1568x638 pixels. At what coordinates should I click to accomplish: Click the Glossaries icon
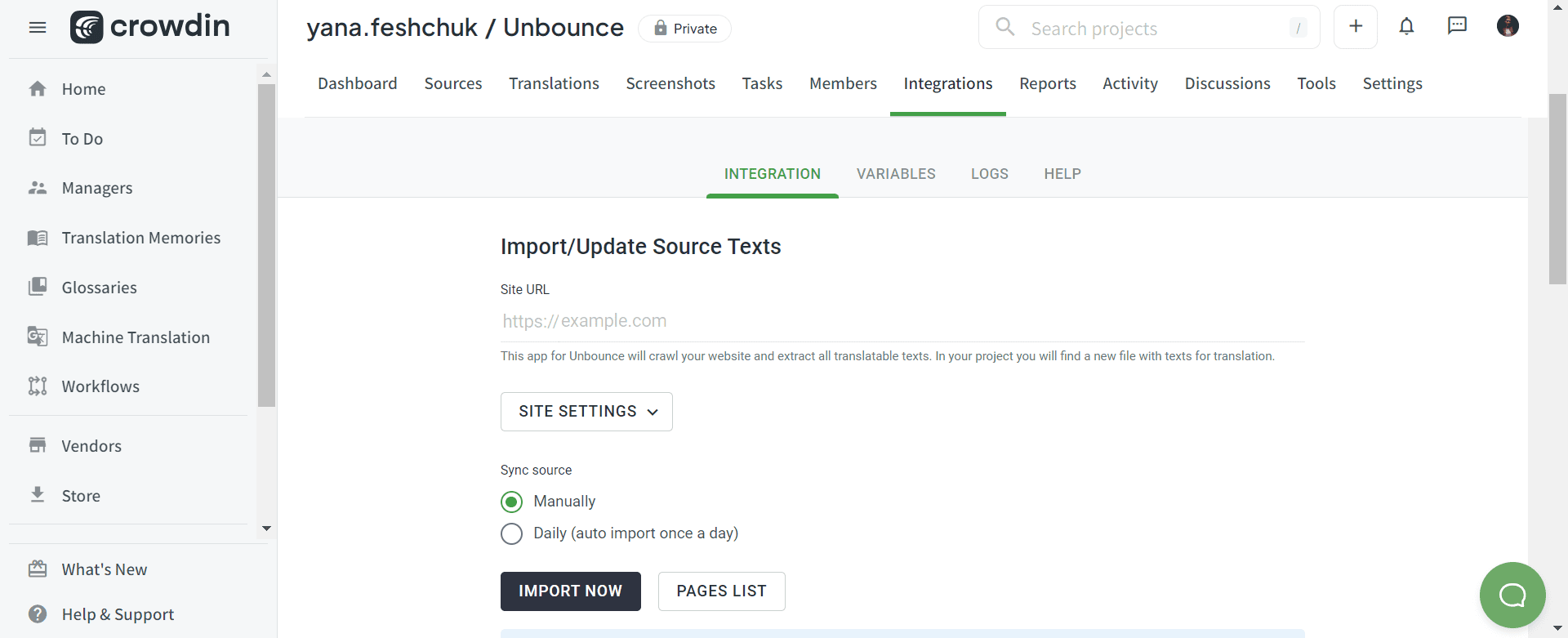point(38,287)
